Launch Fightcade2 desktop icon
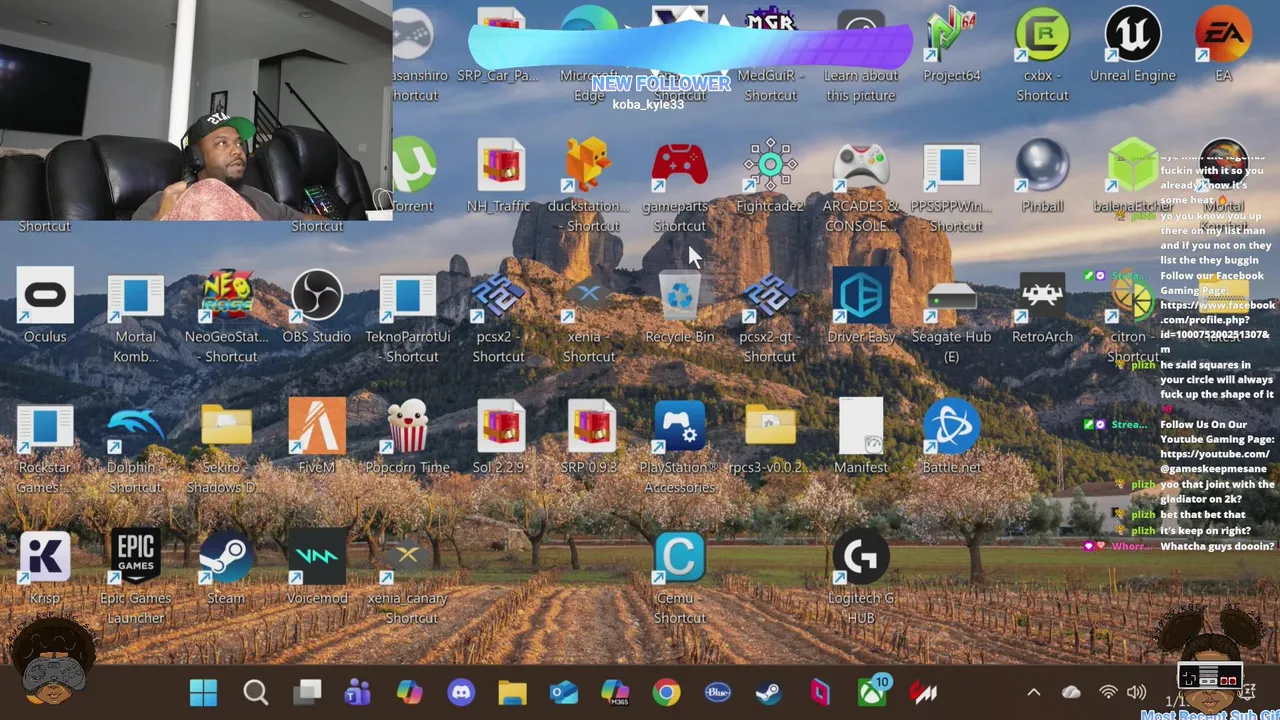The height and width of the screenshot is (720, 1280). click(770, 165)
